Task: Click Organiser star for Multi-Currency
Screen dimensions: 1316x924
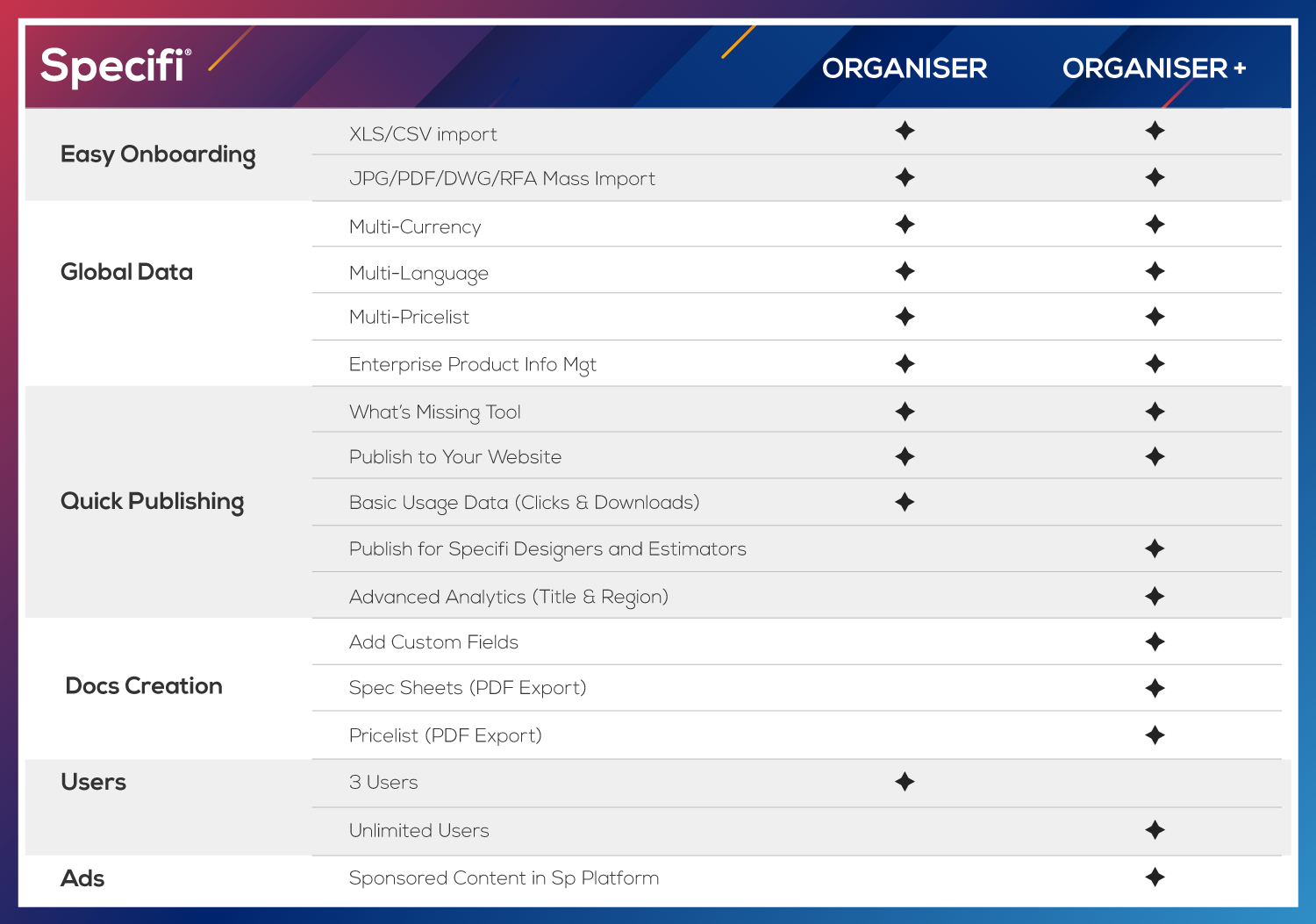Action: [905, 225]
